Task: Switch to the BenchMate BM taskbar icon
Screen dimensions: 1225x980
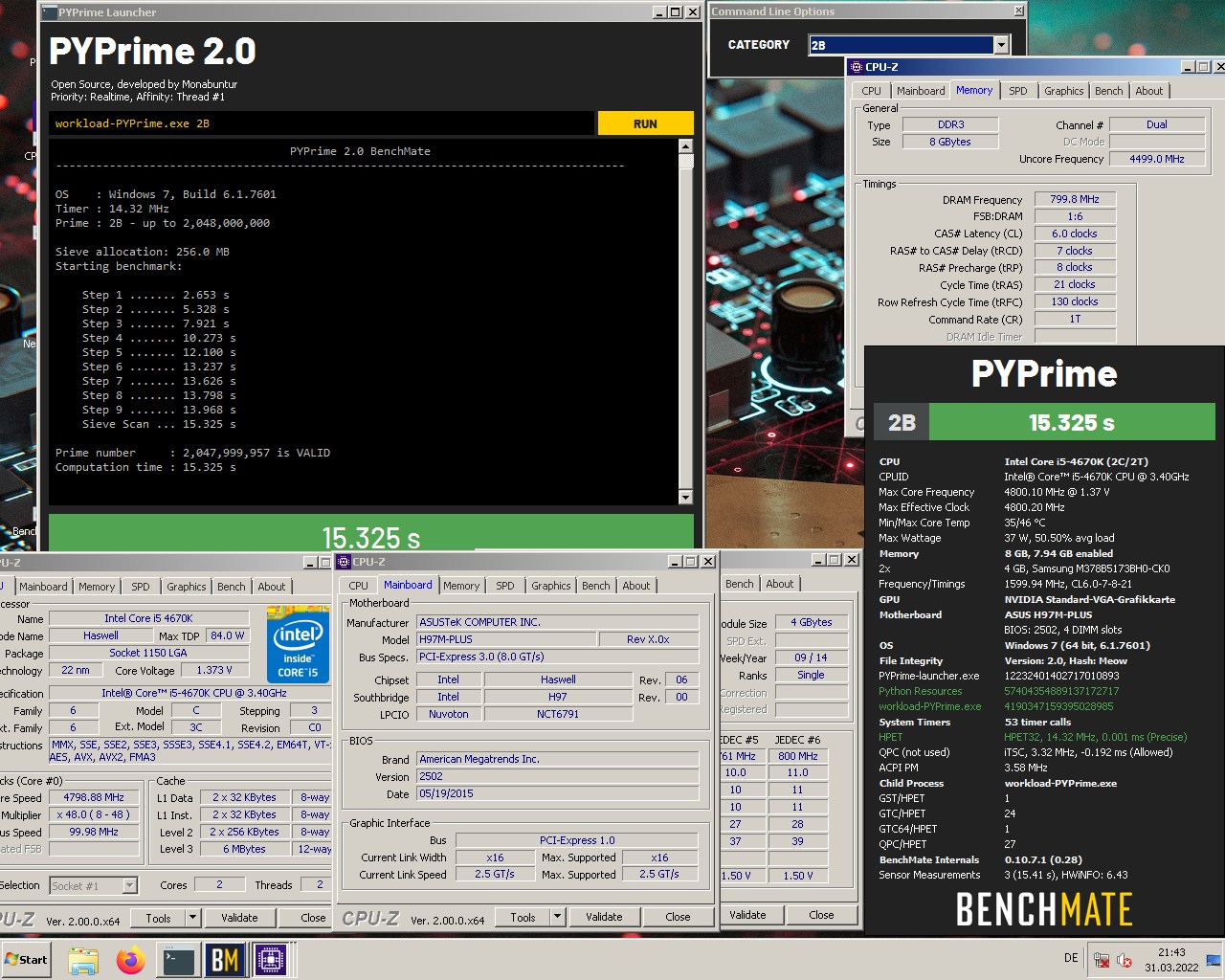Action: coord(225,959)
